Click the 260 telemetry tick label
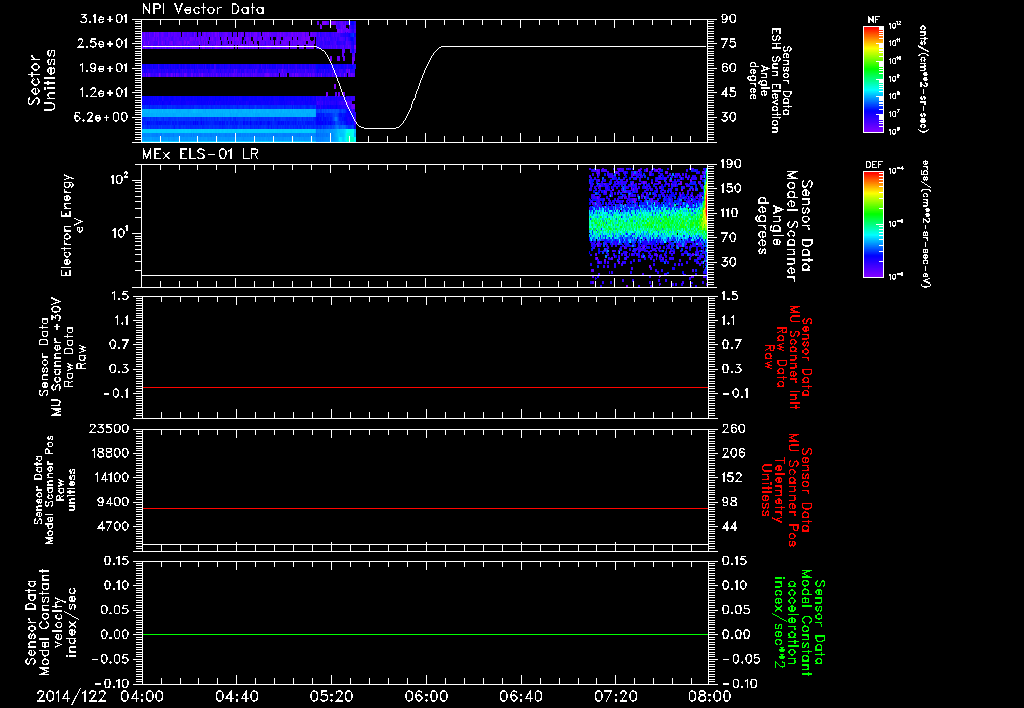Image resolution: width=1024 pixels, height=708 pixels. tap(732, 428)
